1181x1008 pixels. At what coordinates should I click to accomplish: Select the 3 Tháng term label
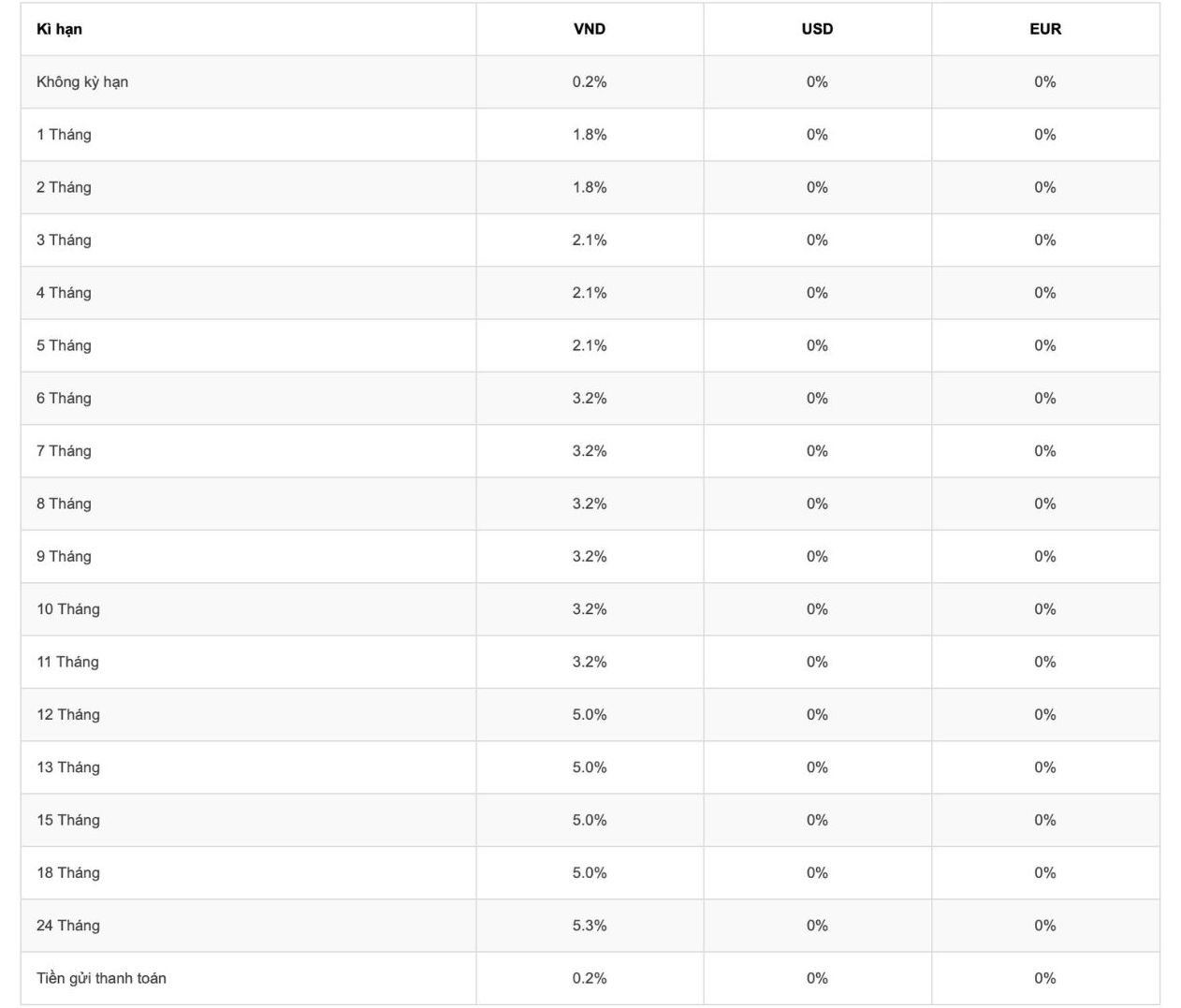pyautogui.click(x=64, y=241)
